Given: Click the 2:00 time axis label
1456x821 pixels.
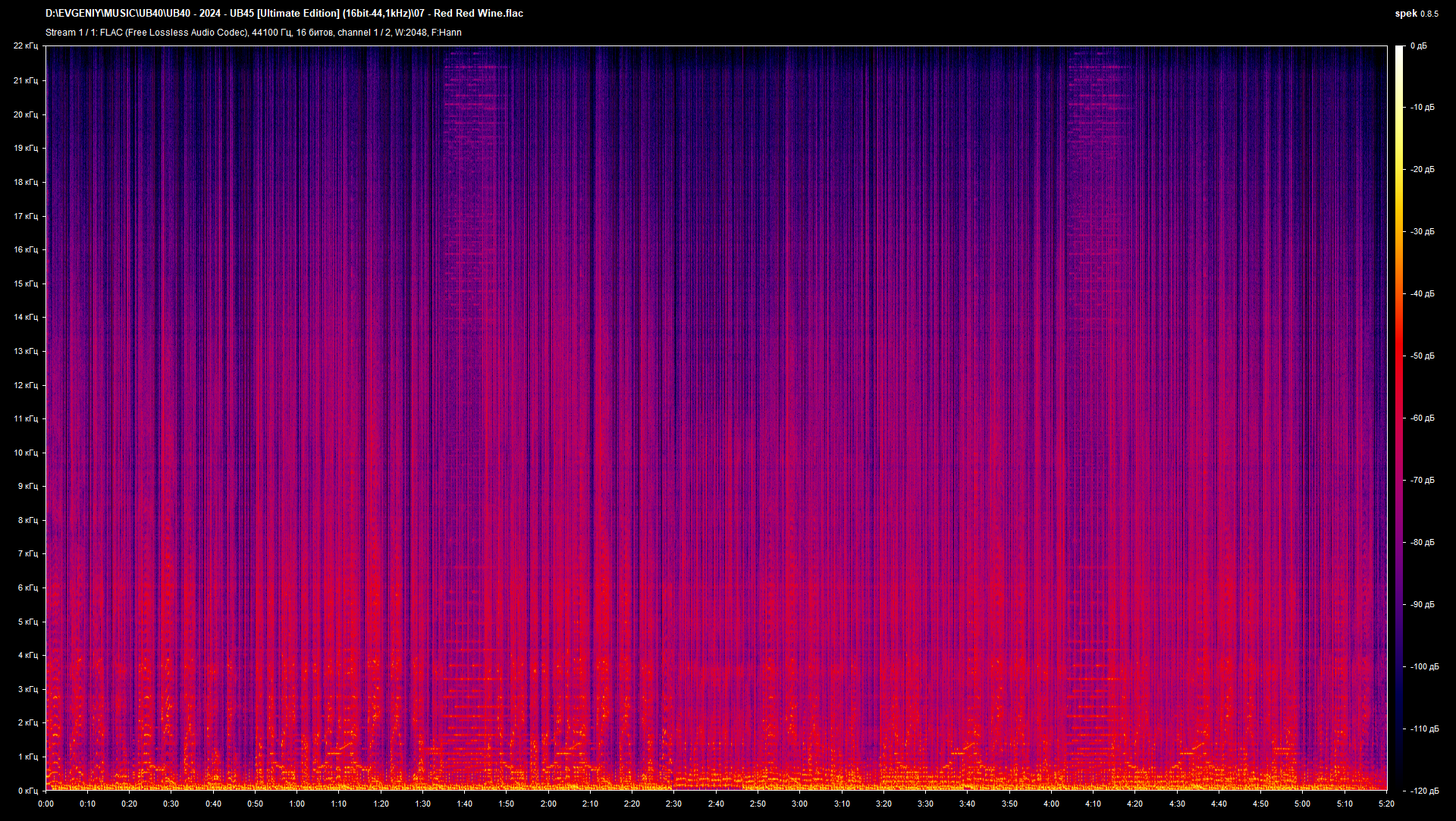Looking at the screenshot, I should coord(548,804).
